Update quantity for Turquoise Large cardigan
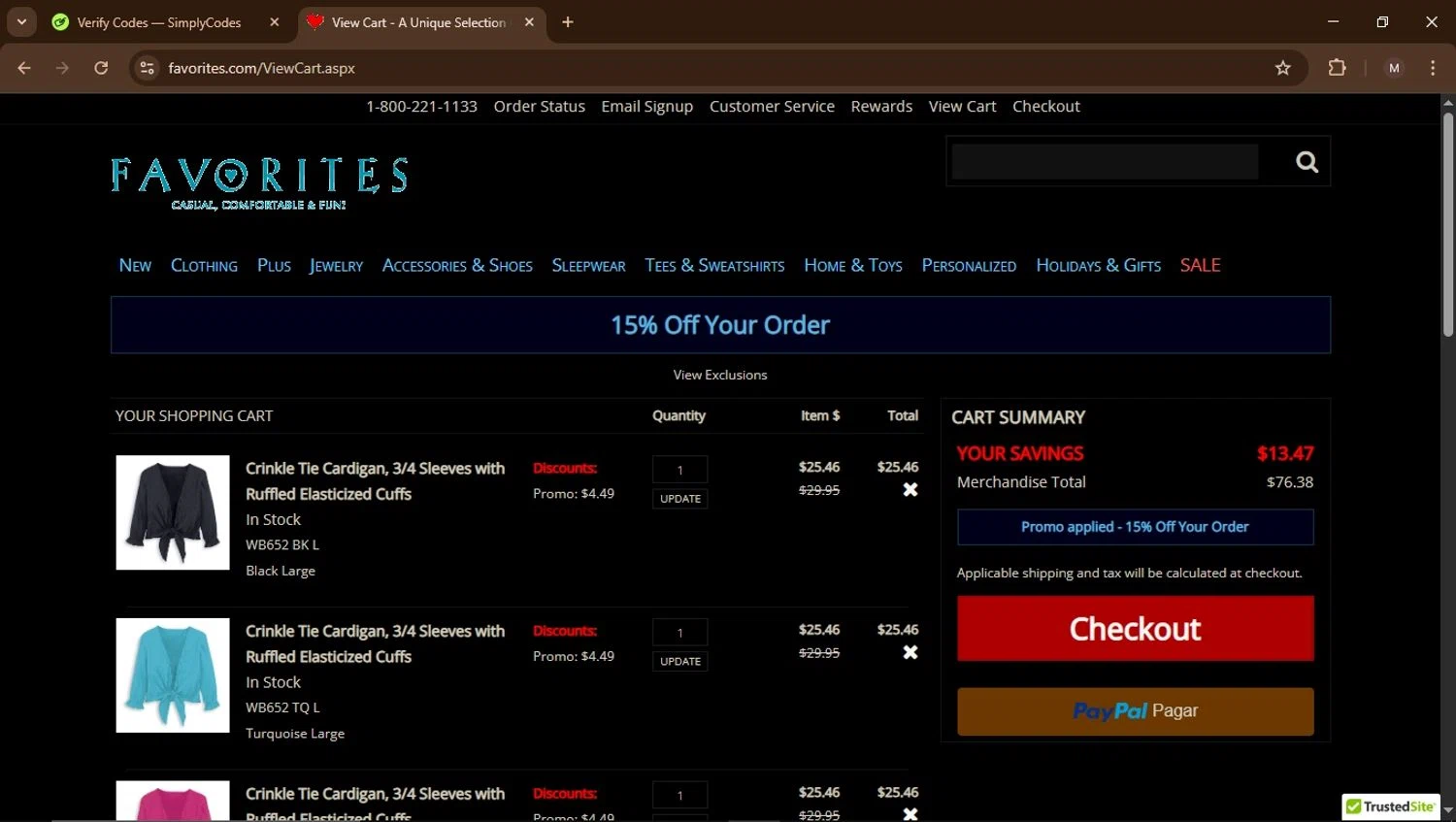The width and height of the screenshot is (1456, 822). 680,662
